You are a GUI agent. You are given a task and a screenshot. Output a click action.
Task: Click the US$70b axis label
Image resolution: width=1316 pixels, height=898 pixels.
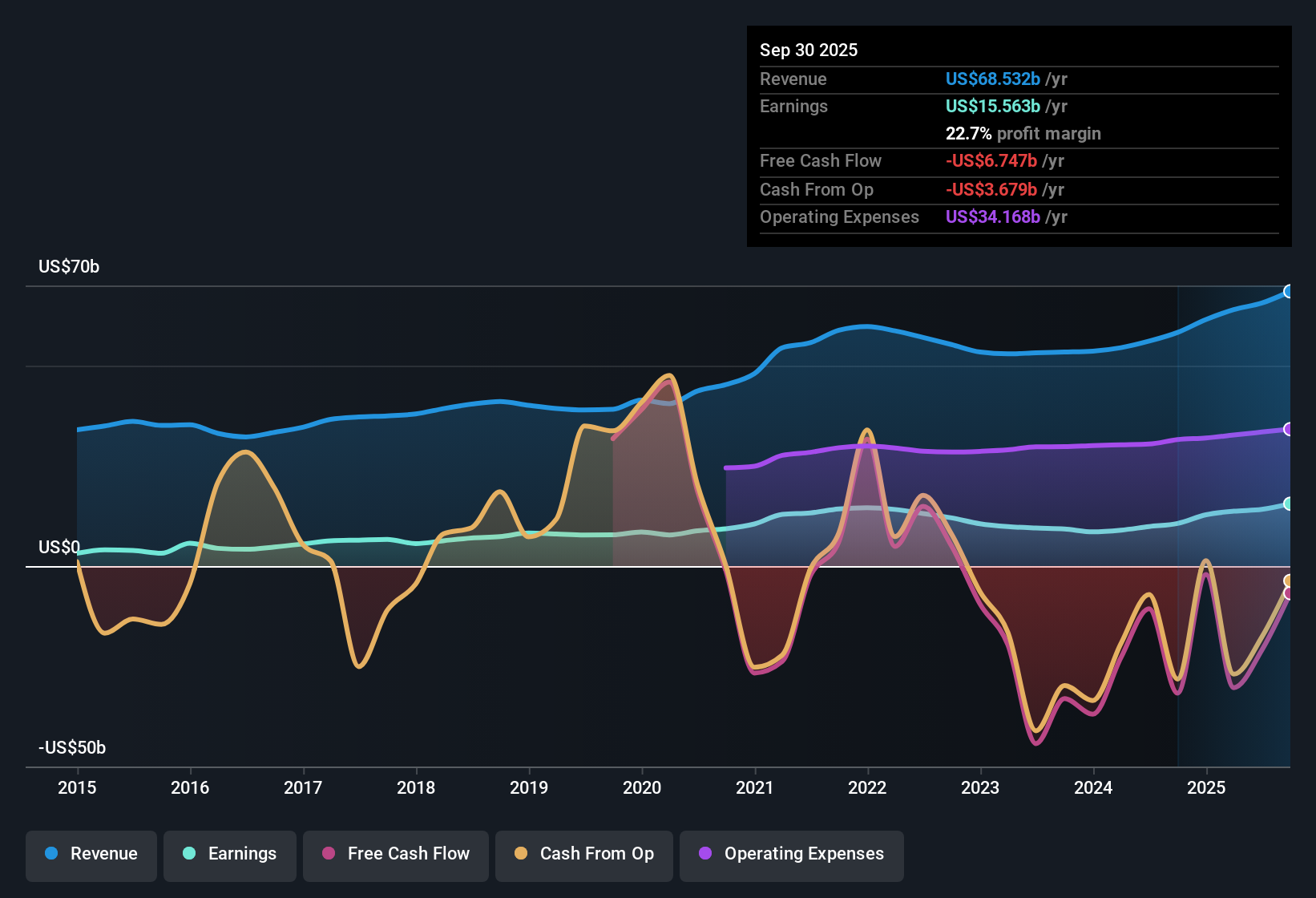click(69, 267)
